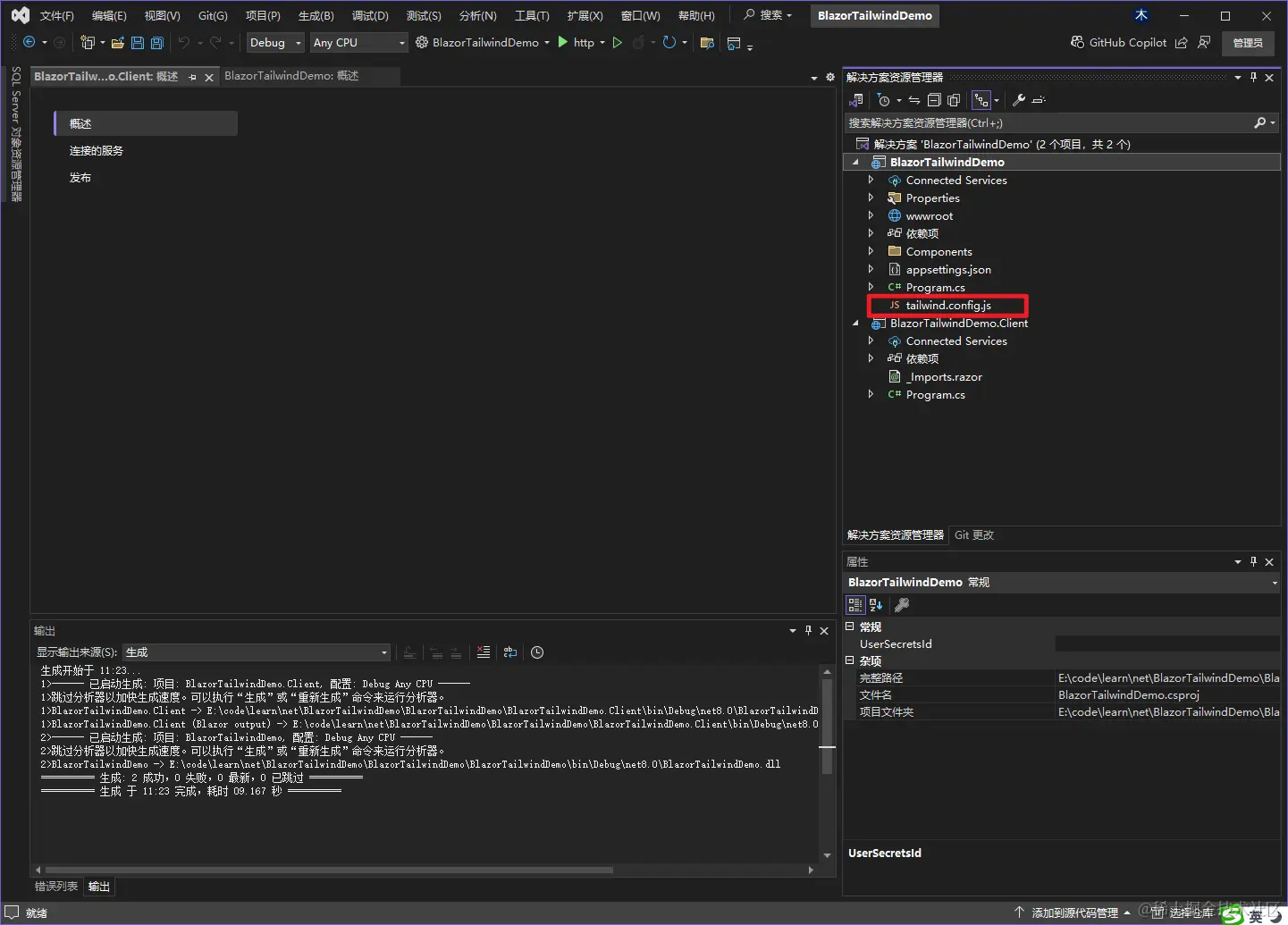The image size is (1288, 925).
Task: Open the 显示输出来源 dropdown in Output panel
Action: 257,652
